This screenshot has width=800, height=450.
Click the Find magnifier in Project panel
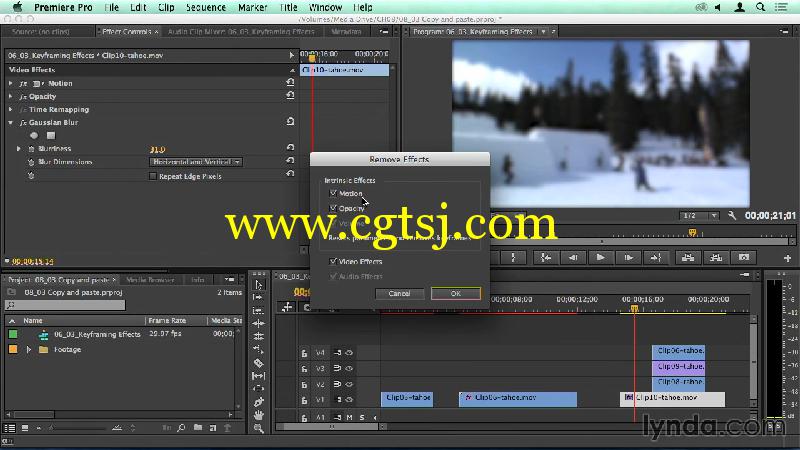(181, 428)
